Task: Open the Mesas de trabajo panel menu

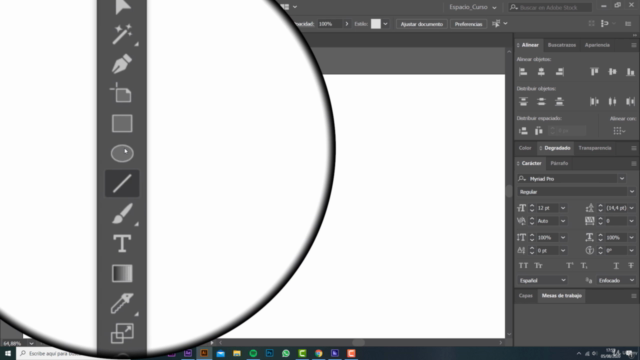Action: (633, 296)
